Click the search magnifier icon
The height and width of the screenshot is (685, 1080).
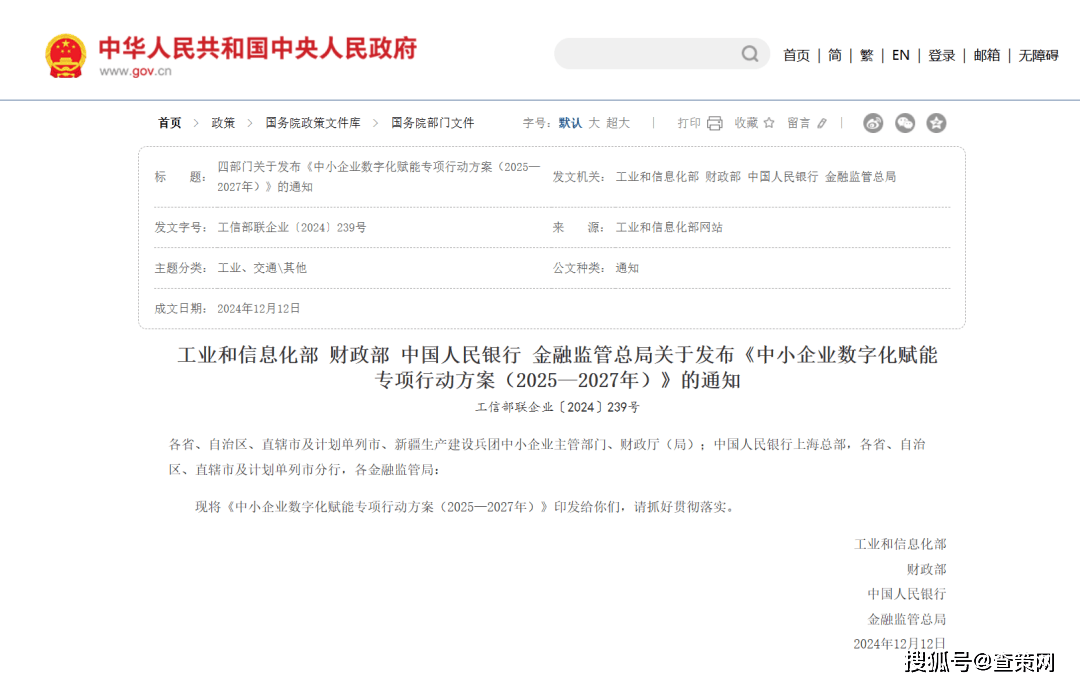pos(750,54)
